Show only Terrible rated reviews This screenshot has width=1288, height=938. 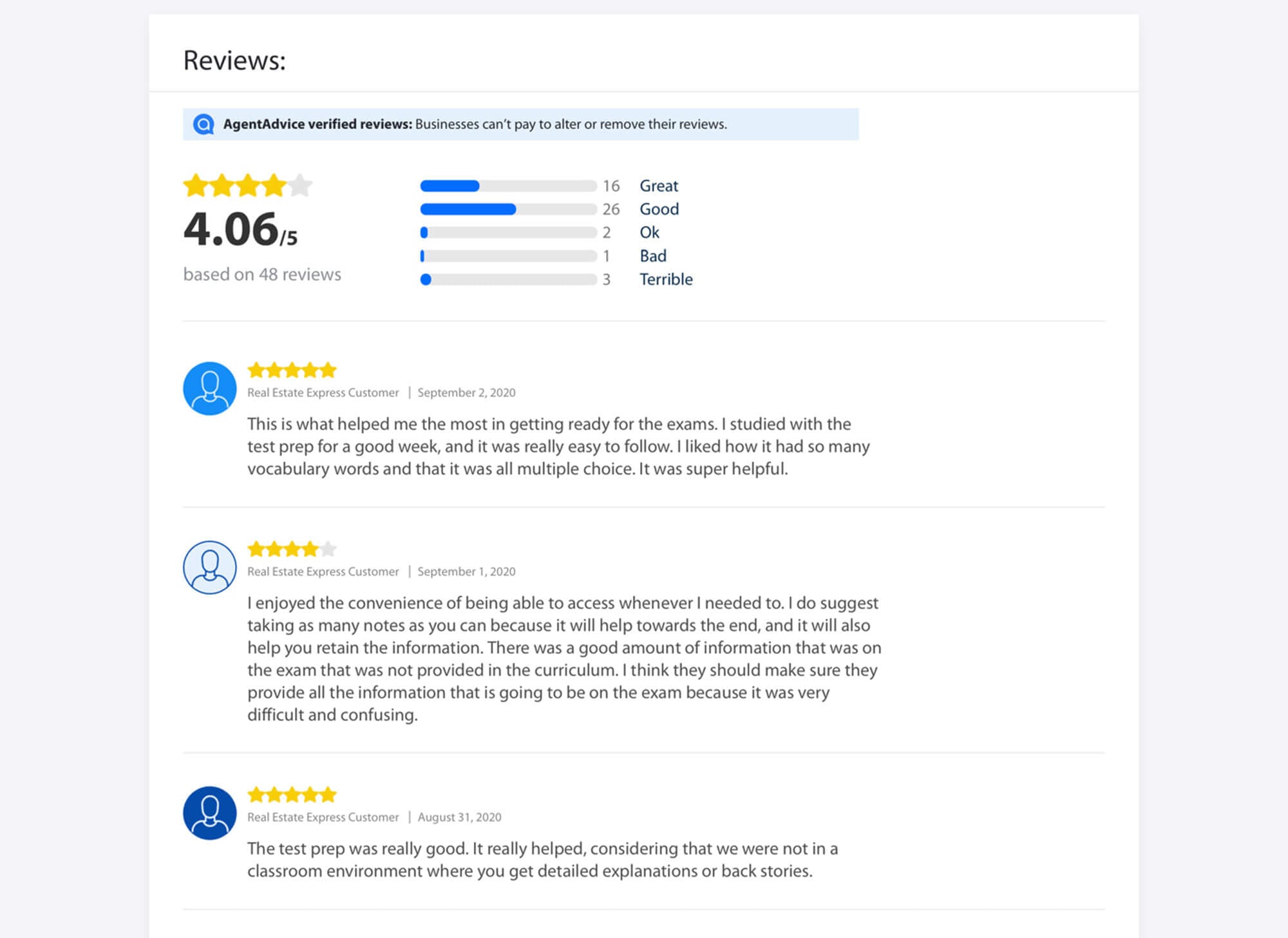666,279
